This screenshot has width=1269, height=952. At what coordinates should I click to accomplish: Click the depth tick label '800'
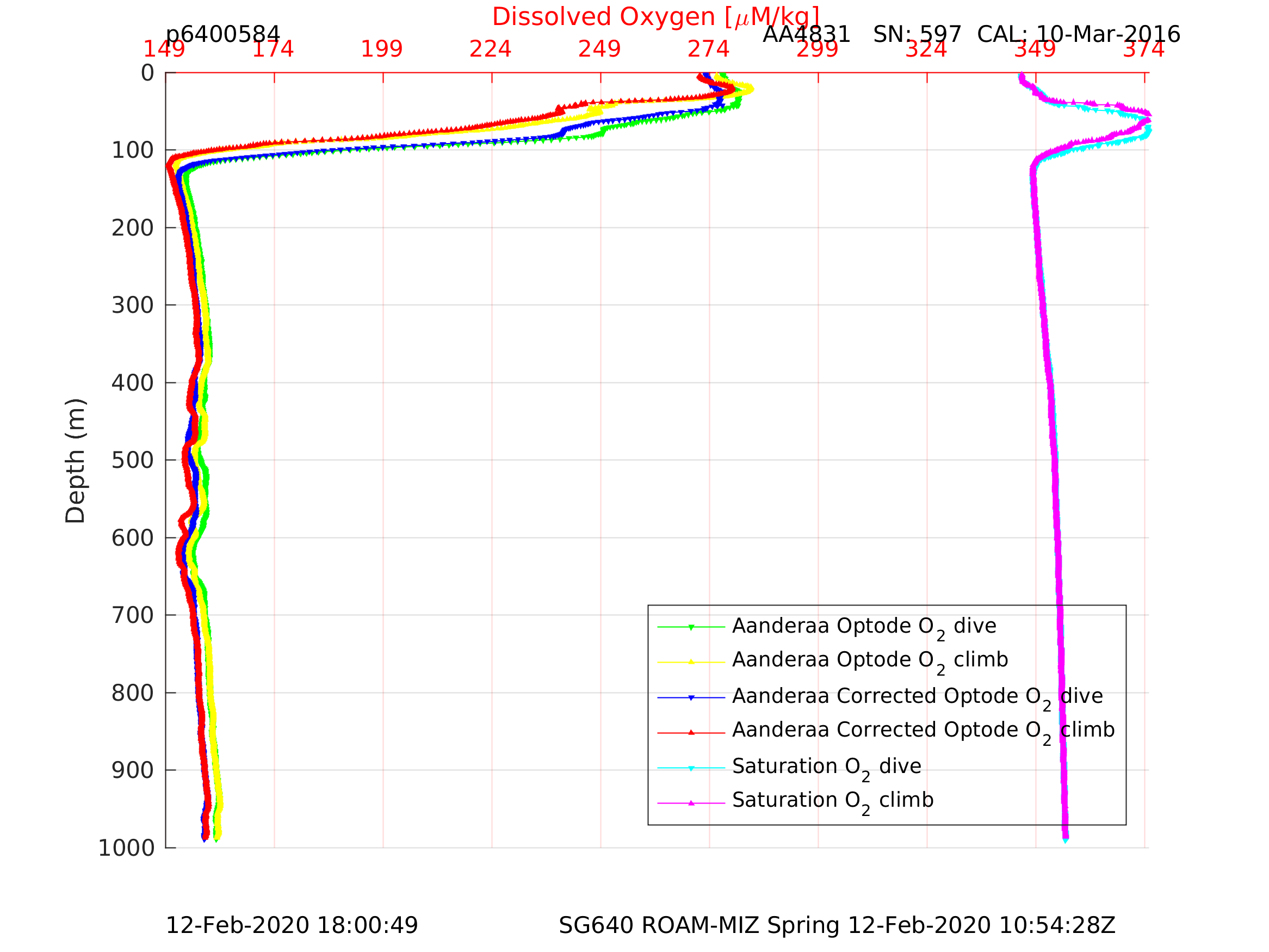point(133,693)
